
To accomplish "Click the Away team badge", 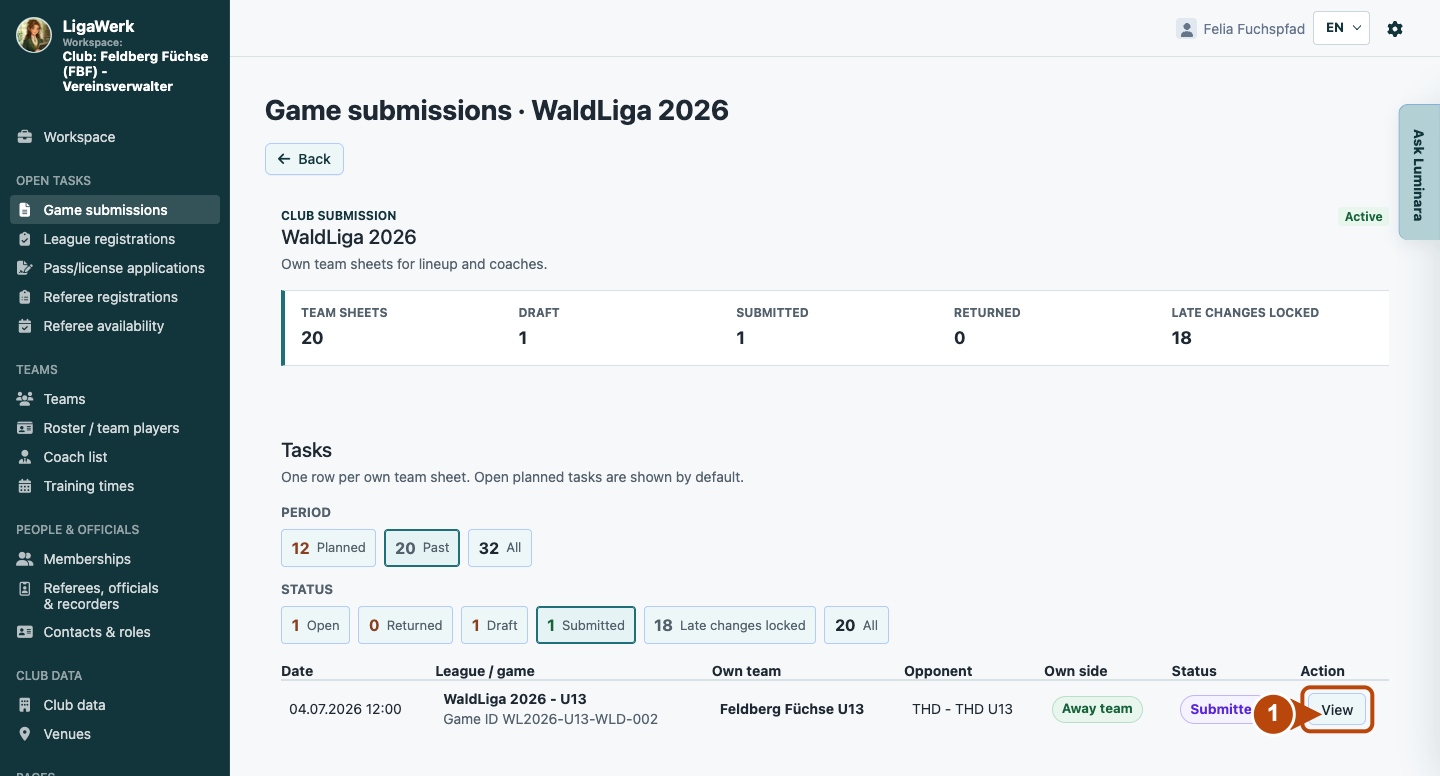I will coord(1097,709).
